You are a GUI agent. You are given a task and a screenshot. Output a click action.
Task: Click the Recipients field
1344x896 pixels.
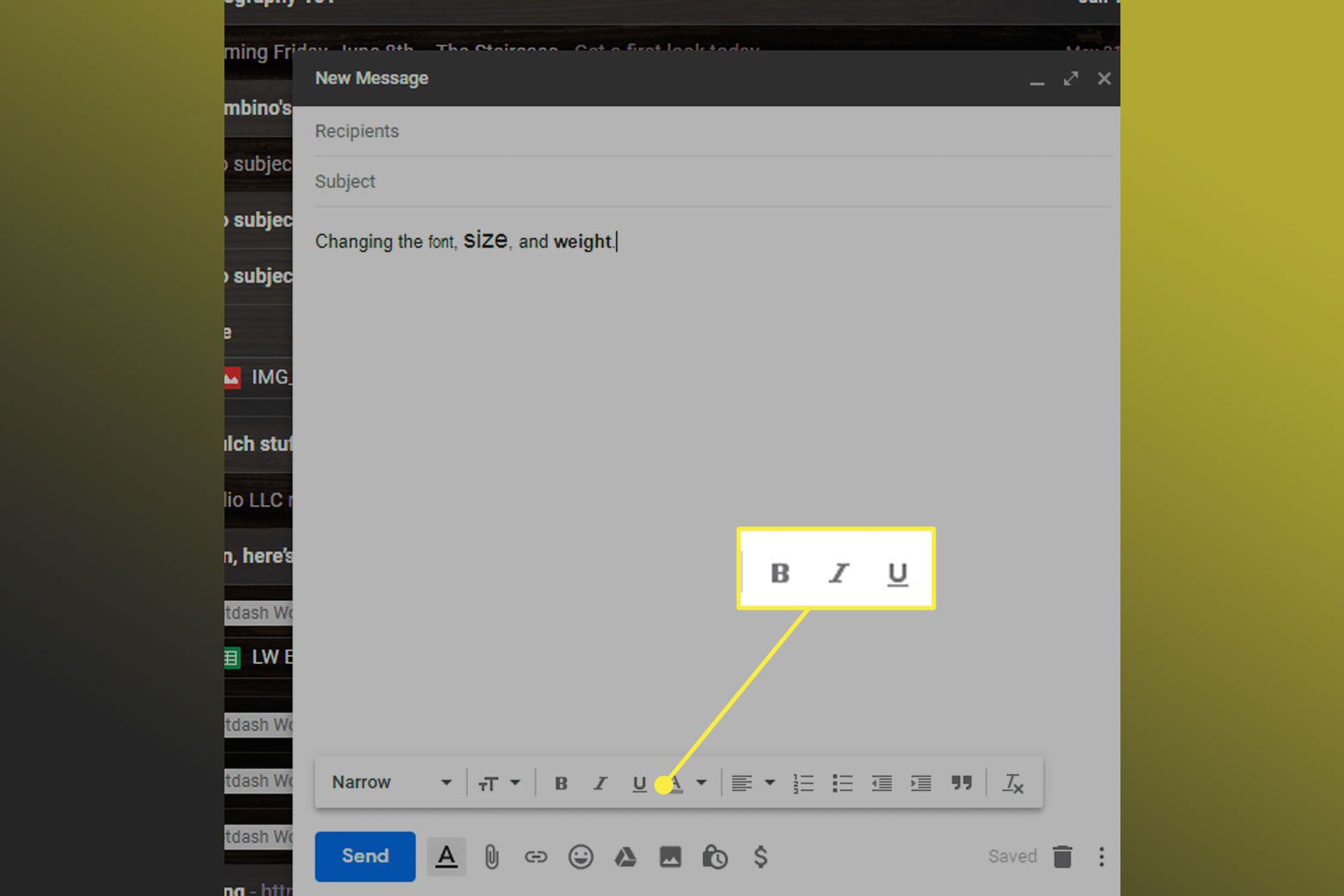712,132
